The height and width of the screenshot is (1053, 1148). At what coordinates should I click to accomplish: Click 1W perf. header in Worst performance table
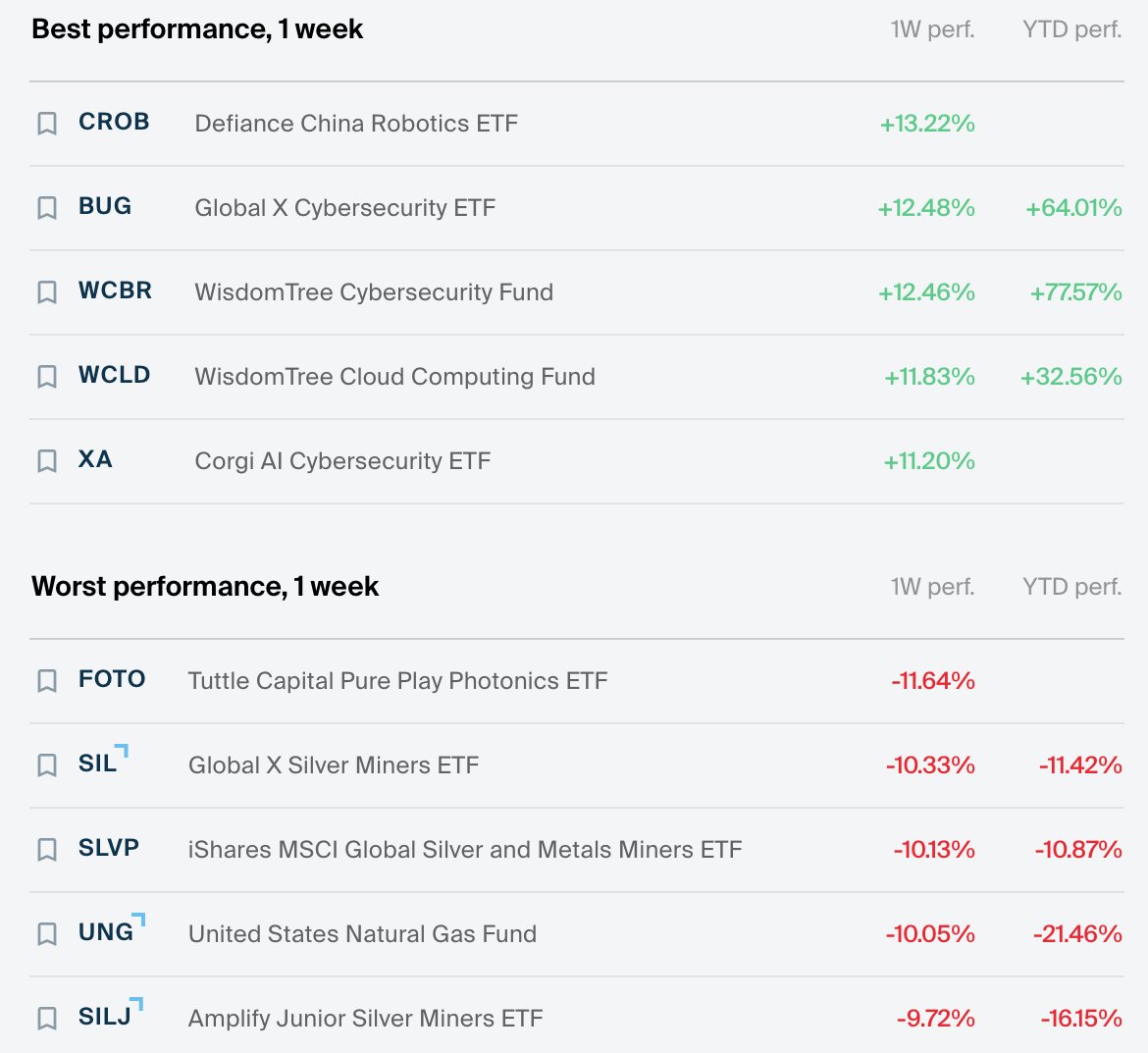(x=933, y=587)
